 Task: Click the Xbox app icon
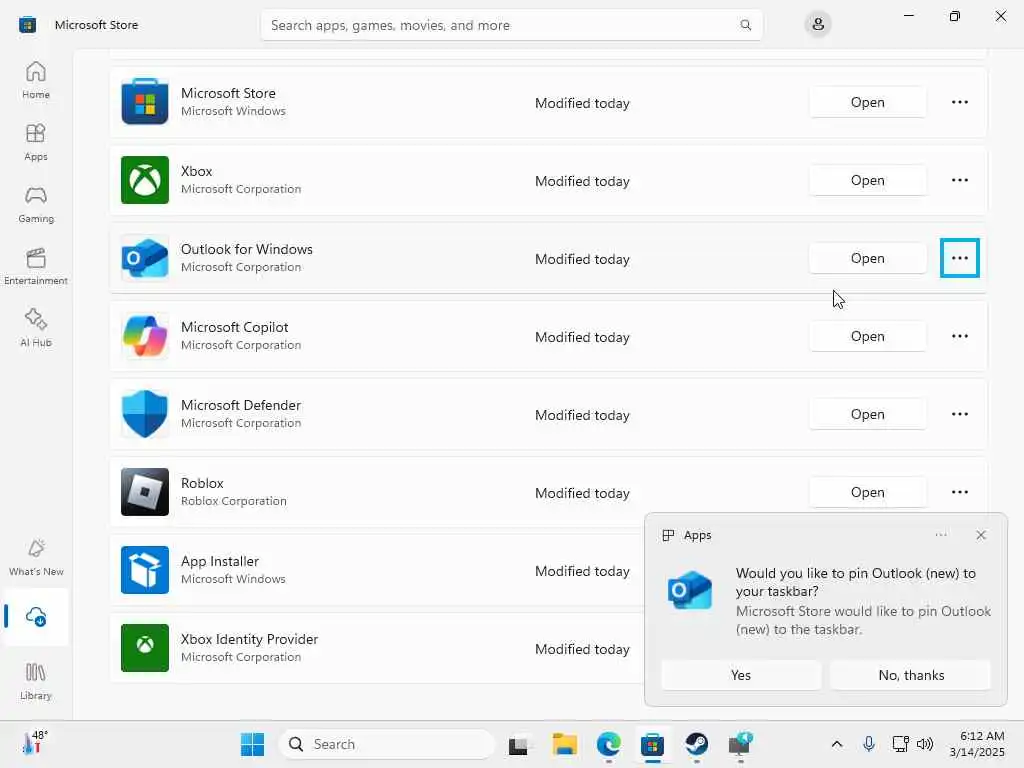point(145,180)
